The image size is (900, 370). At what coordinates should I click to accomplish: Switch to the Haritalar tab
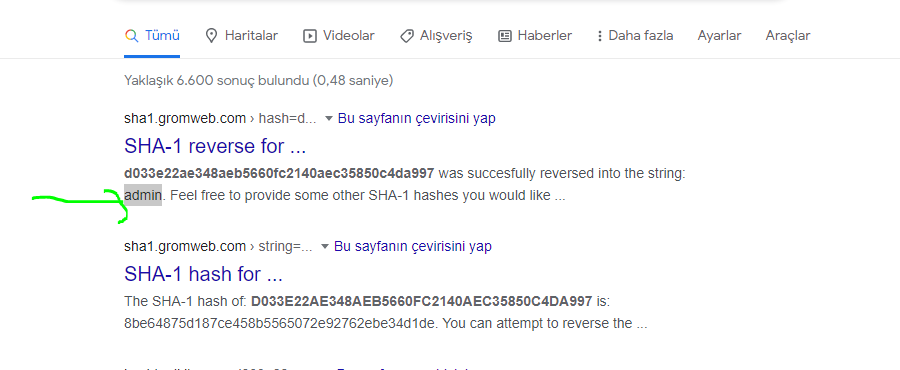[x=242, y=36]
